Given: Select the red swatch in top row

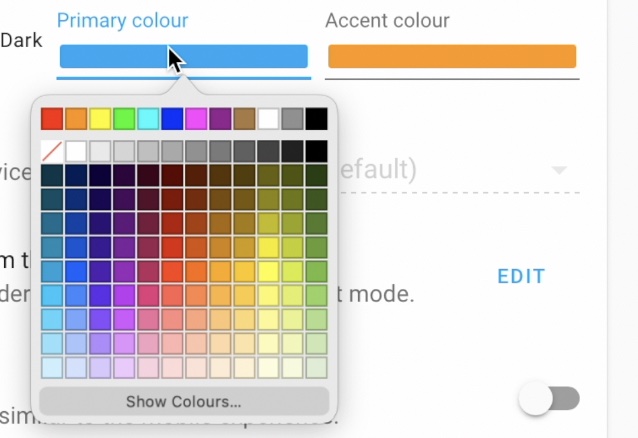Looking at the screenshot, I should [x=52, y=119].
